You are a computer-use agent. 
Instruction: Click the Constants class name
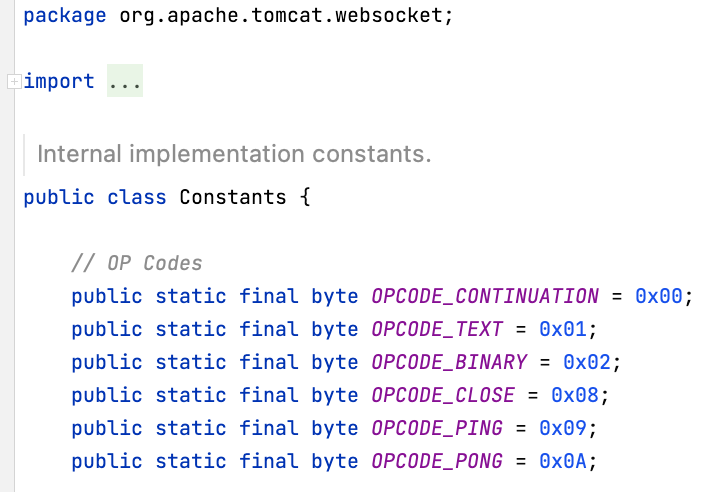(233, 196)
